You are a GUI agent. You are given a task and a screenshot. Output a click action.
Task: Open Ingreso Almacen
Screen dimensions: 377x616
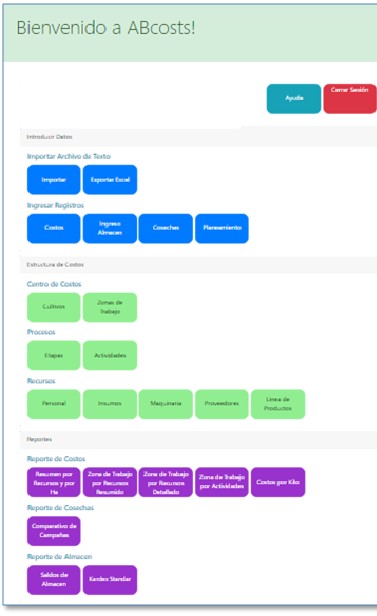[x=110, y=228]
